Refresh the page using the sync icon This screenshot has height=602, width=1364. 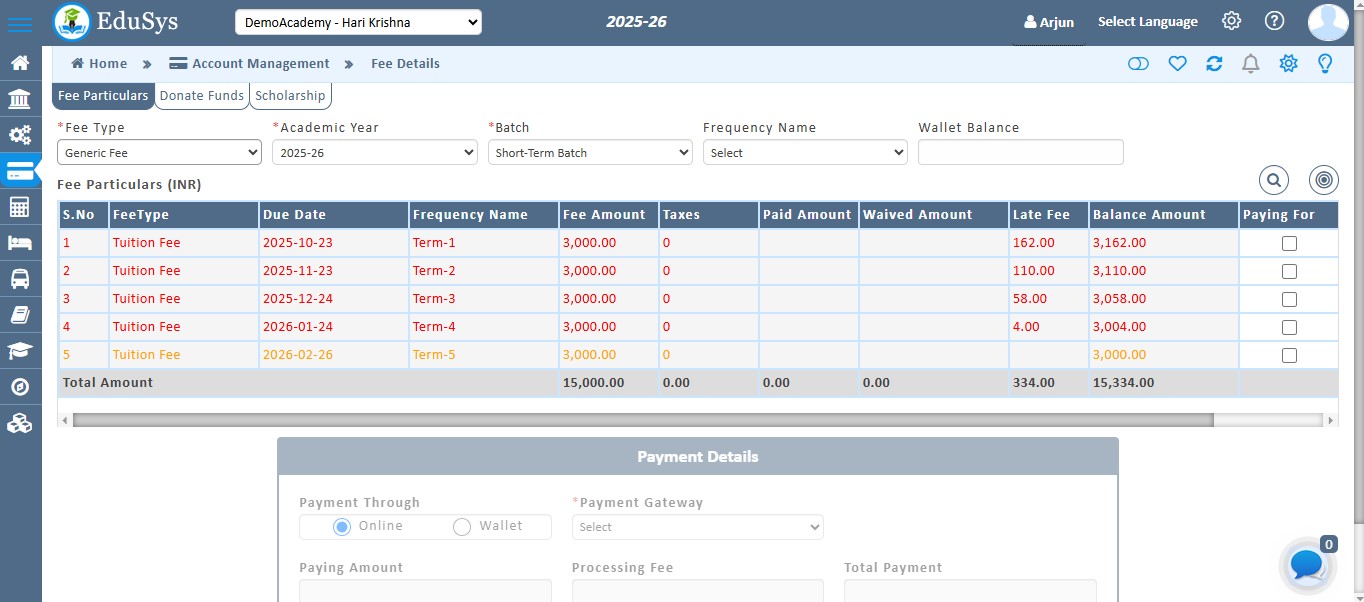click(1214, 63)
